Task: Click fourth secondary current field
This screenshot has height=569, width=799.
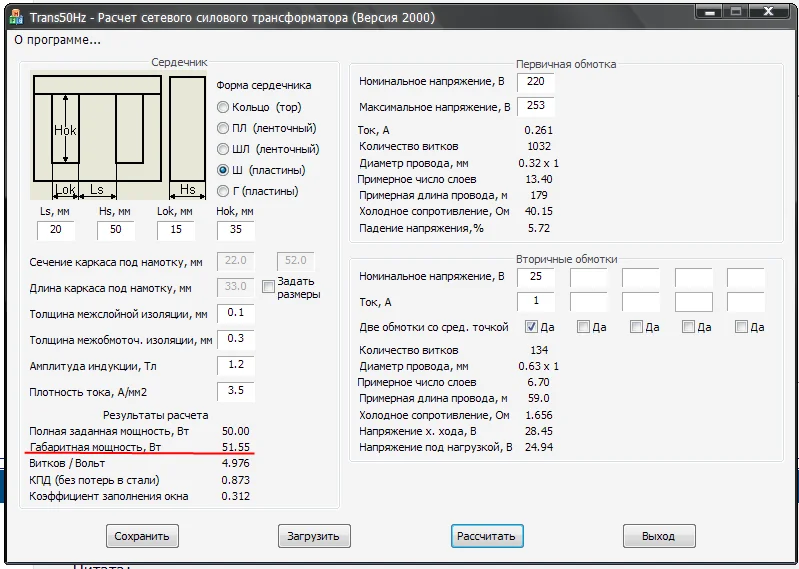Action: (694, 302)
